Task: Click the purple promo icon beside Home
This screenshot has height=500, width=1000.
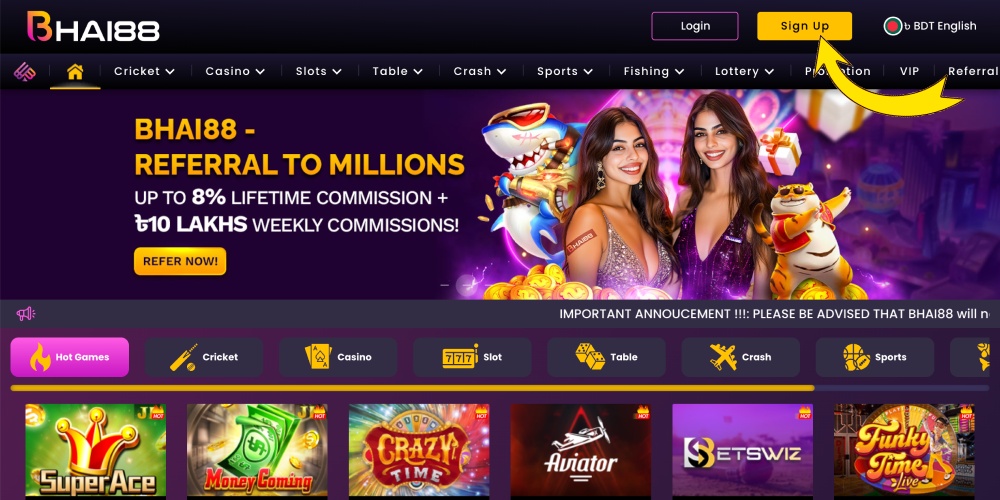Action: click(25, 71)
